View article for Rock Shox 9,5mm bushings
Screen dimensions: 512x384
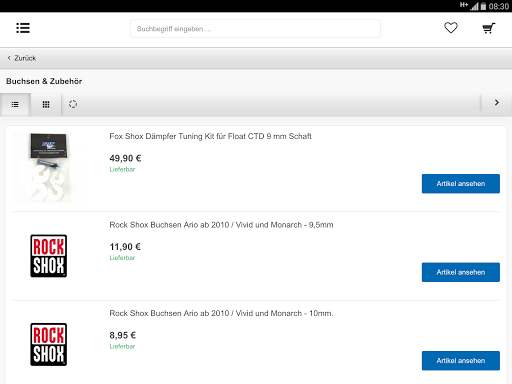click(x=461, y=272)
